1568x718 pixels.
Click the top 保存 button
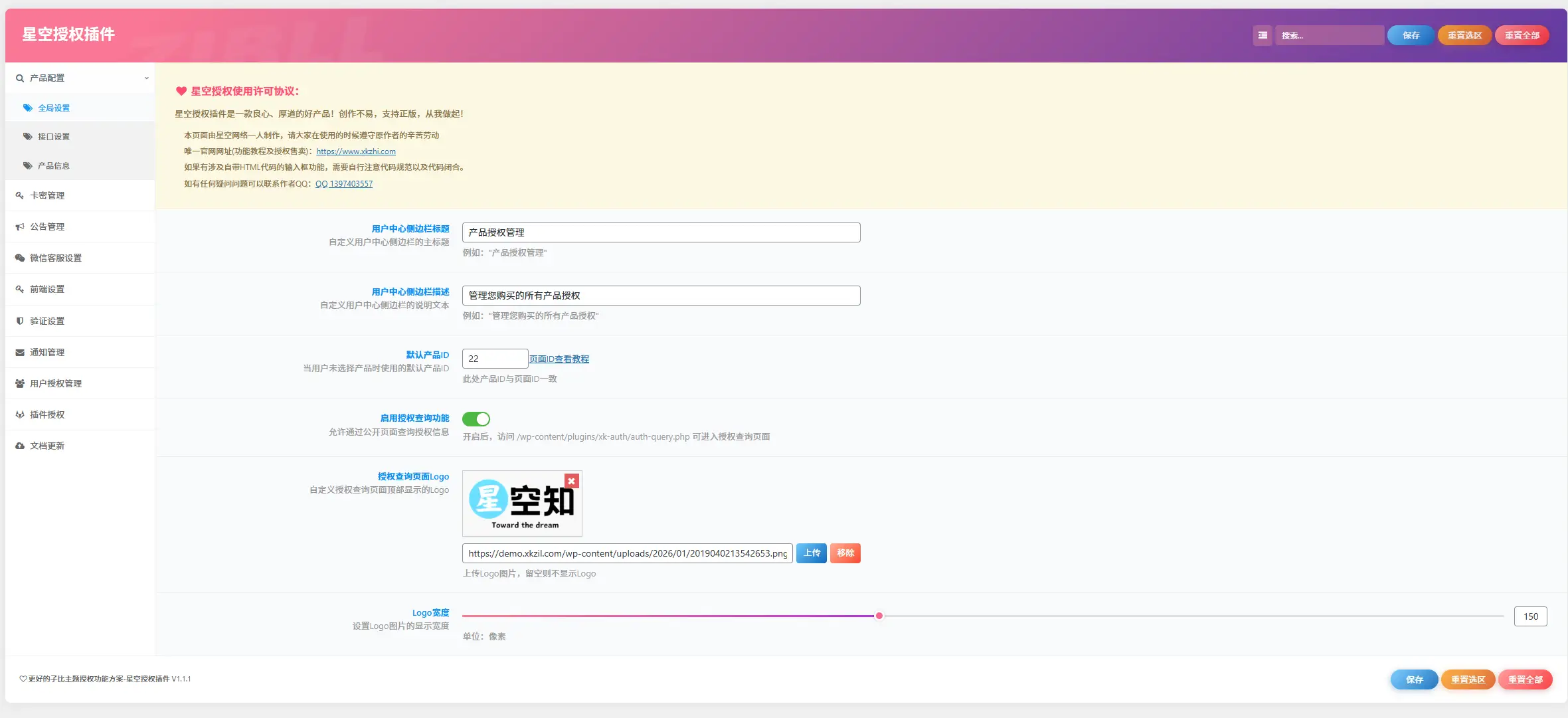pos(1411,35)
